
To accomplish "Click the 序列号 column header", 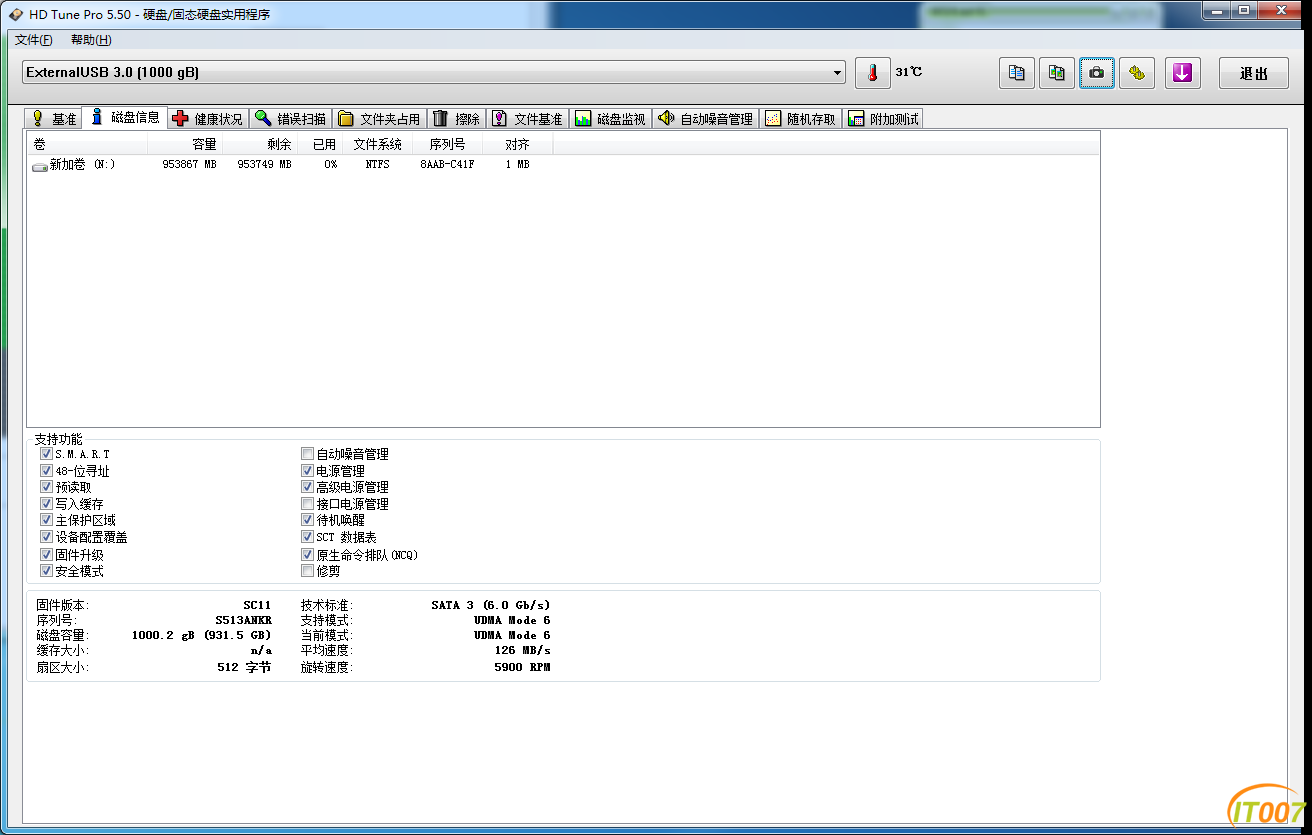I will (447, 144).
